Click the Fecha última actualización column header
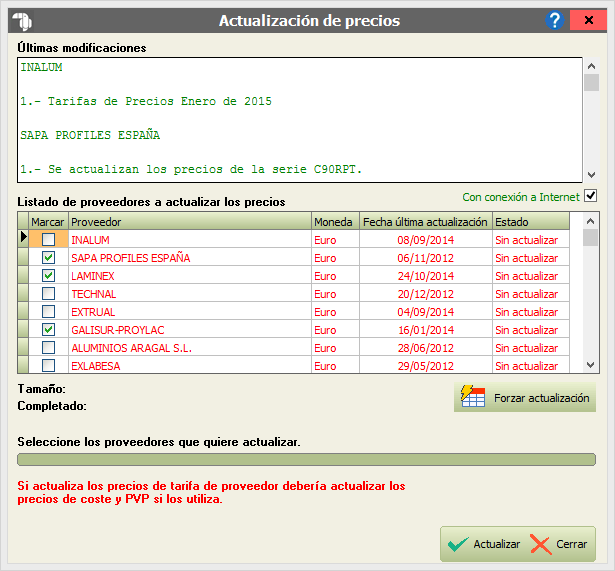This screenshot has width=615, height=571. [426, 222]
